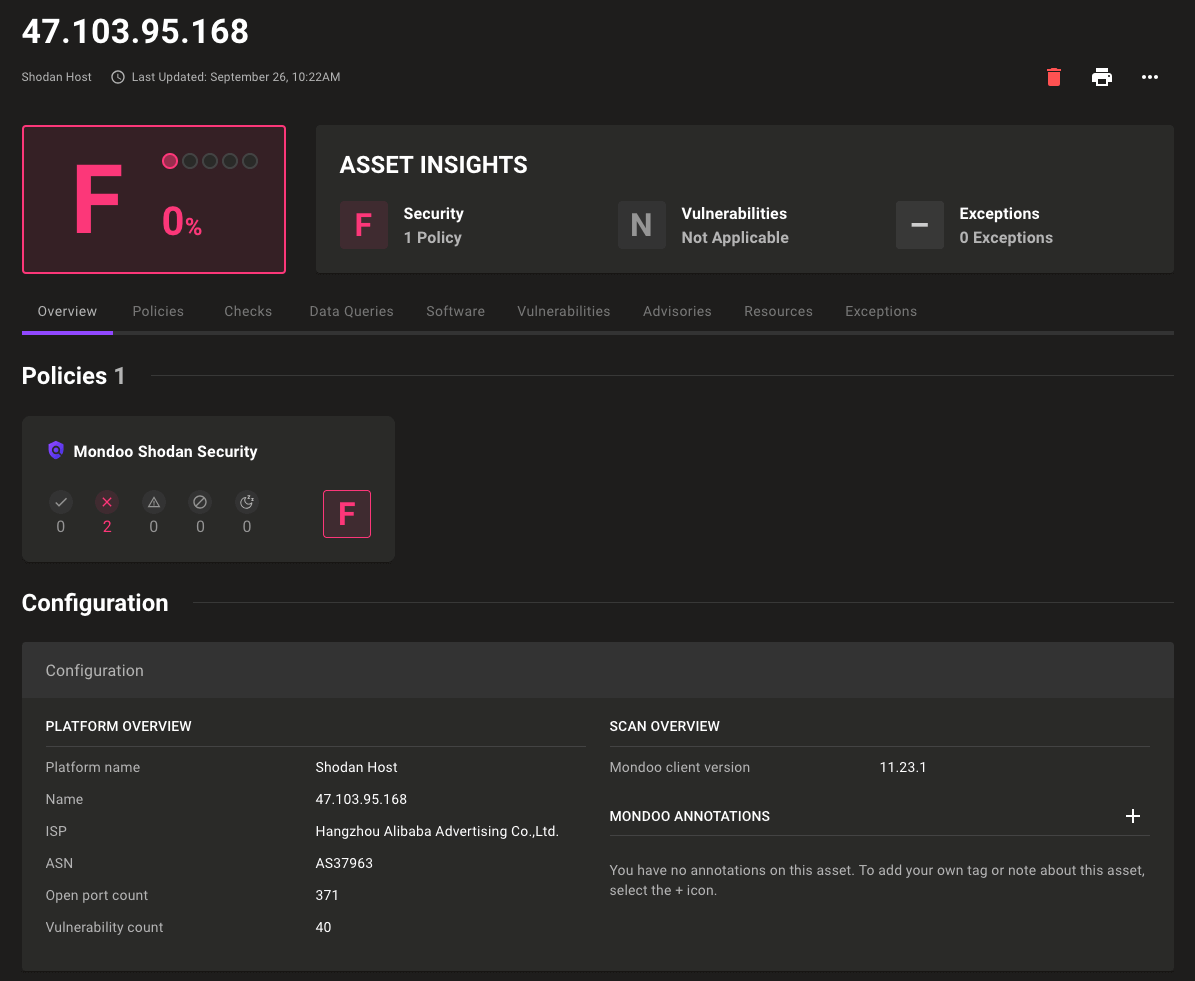Open the Advisories tab

pyautogui.click(x=677, y=311)
